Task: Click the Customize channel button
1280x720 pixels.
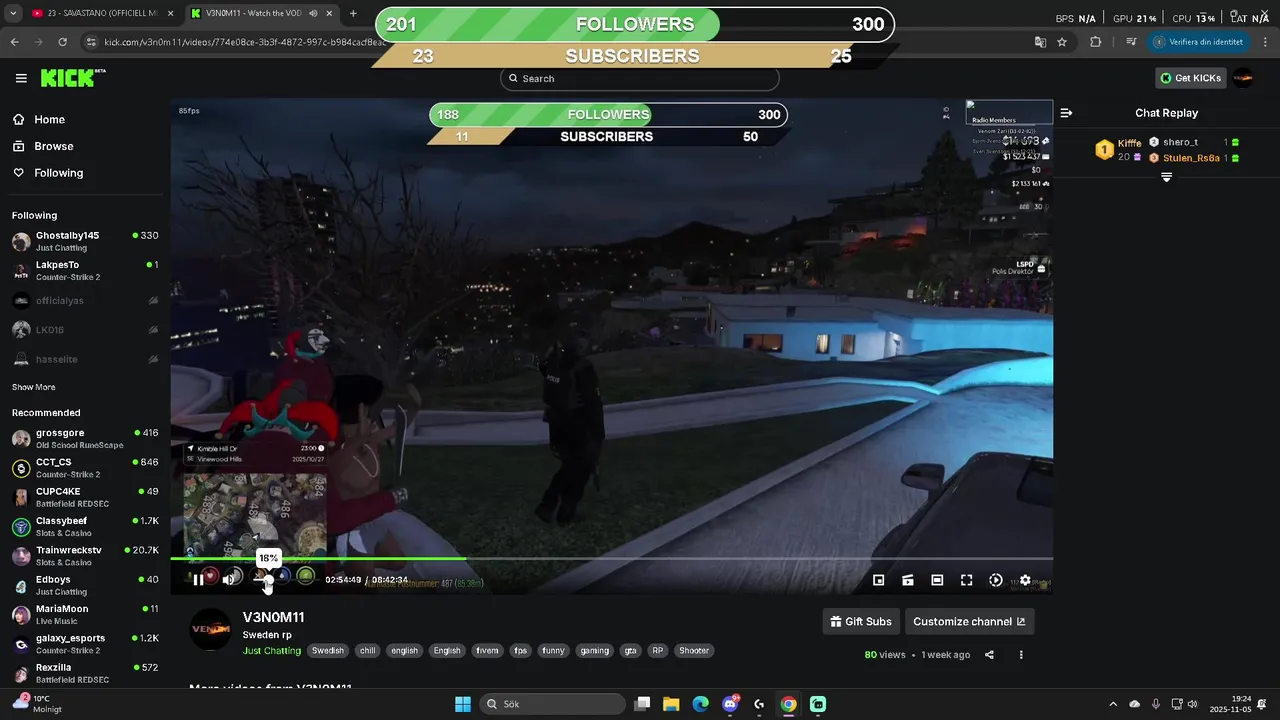Action: point(969,621)
